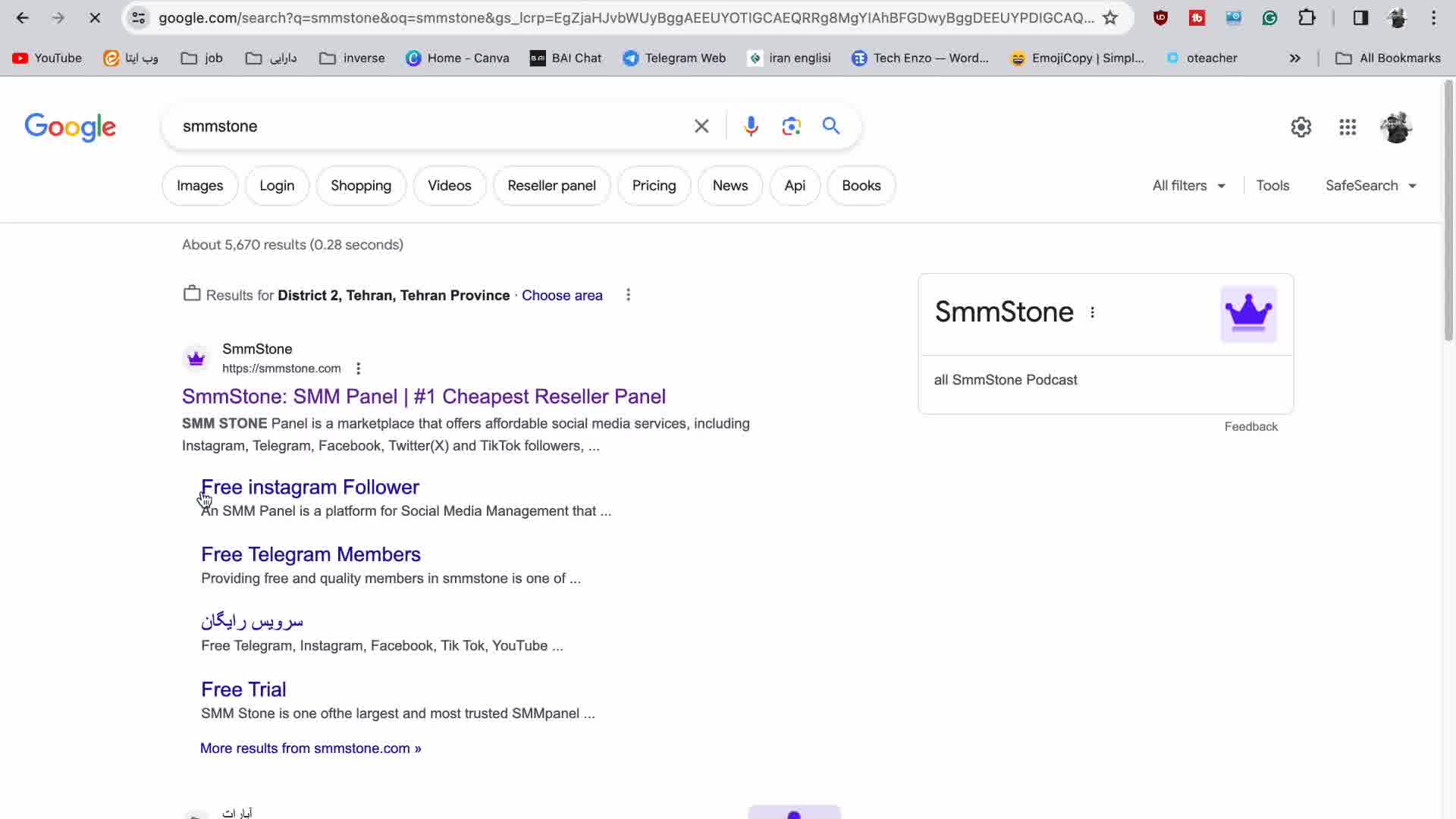Open the Grammarly extension
Screen dimensions: 1456x819
pos(1270,17)
